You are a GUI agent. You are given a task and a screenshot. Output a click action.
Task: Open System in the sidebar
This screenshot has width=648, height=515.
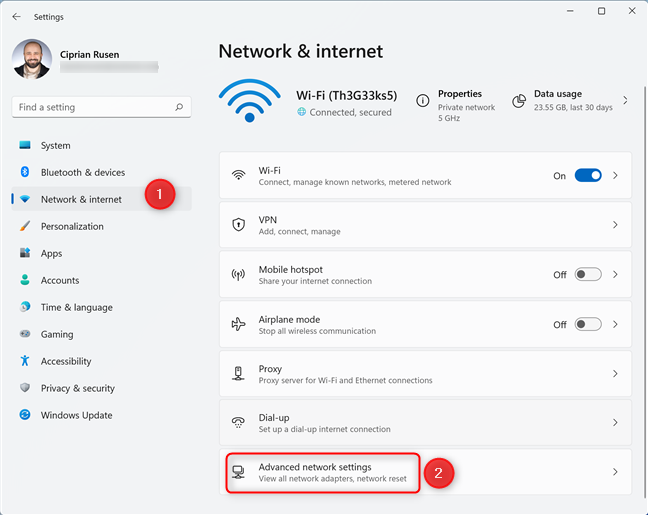101,145
